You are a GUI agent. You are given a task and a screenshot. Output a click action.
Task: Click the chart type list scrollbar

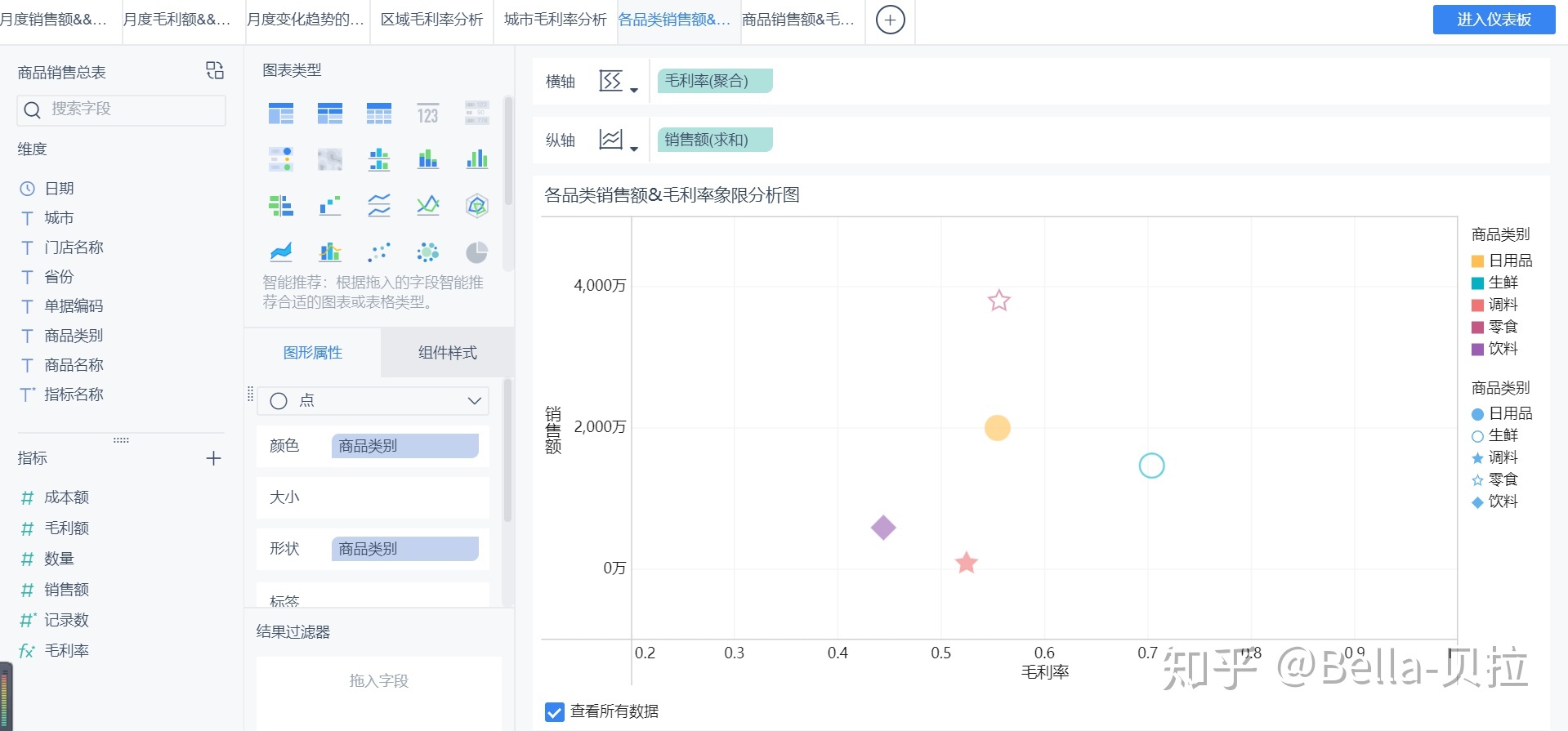[x=508, y=151]
